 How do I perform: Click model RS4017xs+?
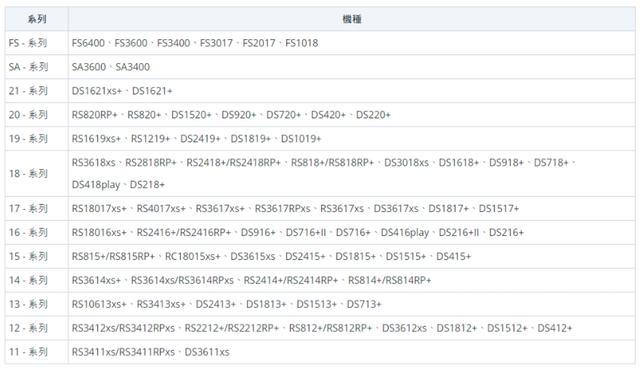[x=161, y=209]
